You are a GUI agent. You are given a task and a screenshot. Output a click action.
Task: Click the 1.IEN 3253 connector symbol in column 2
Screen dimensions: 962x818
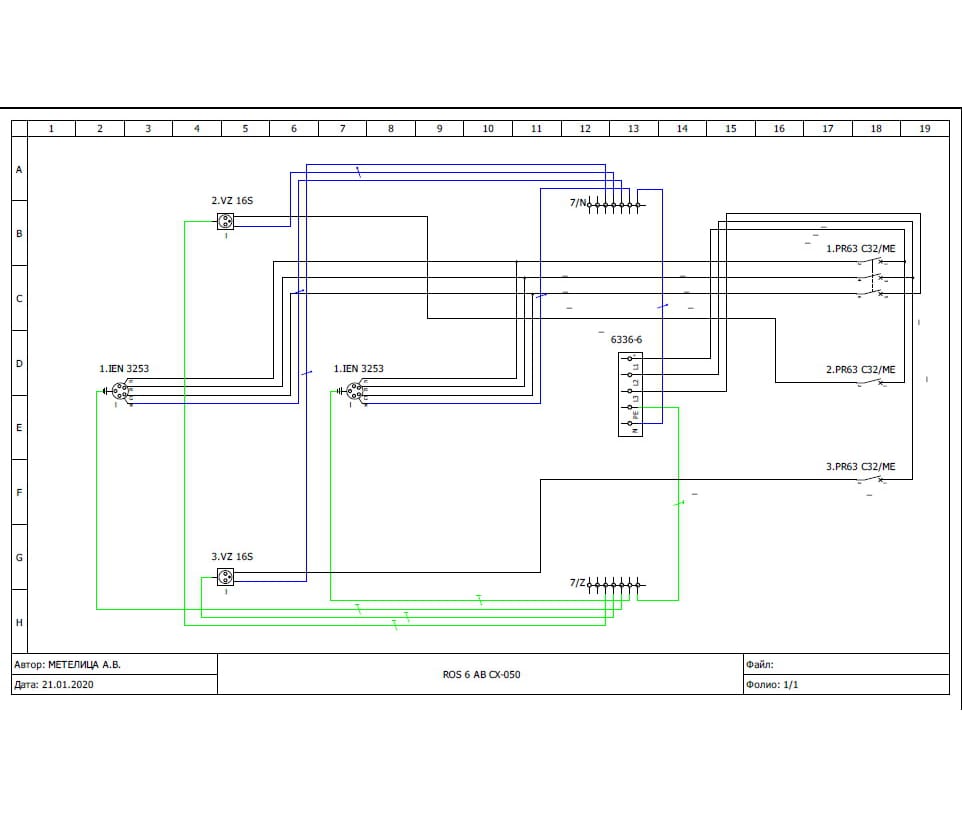pyautogui.click(x=119, y=393)
